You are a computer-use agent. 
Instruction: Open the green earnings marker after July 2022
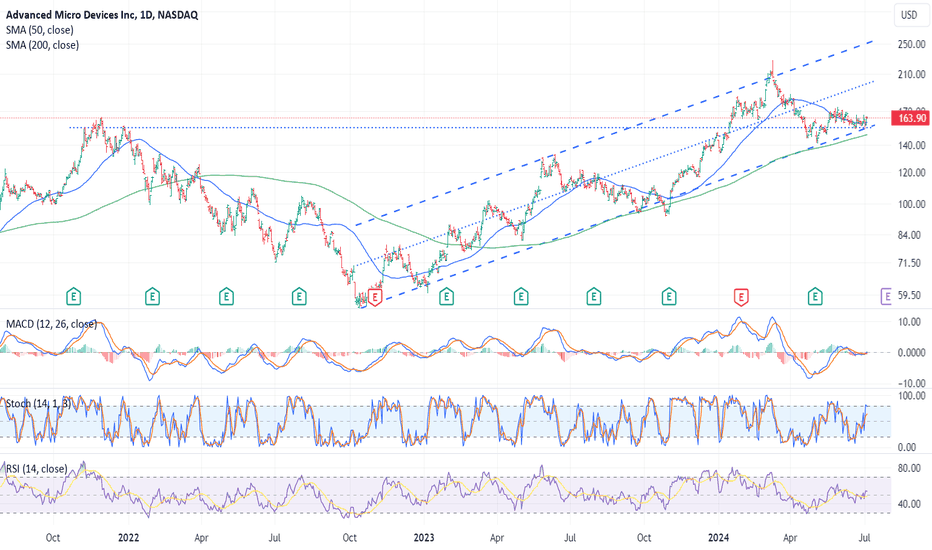coord(299,296)
